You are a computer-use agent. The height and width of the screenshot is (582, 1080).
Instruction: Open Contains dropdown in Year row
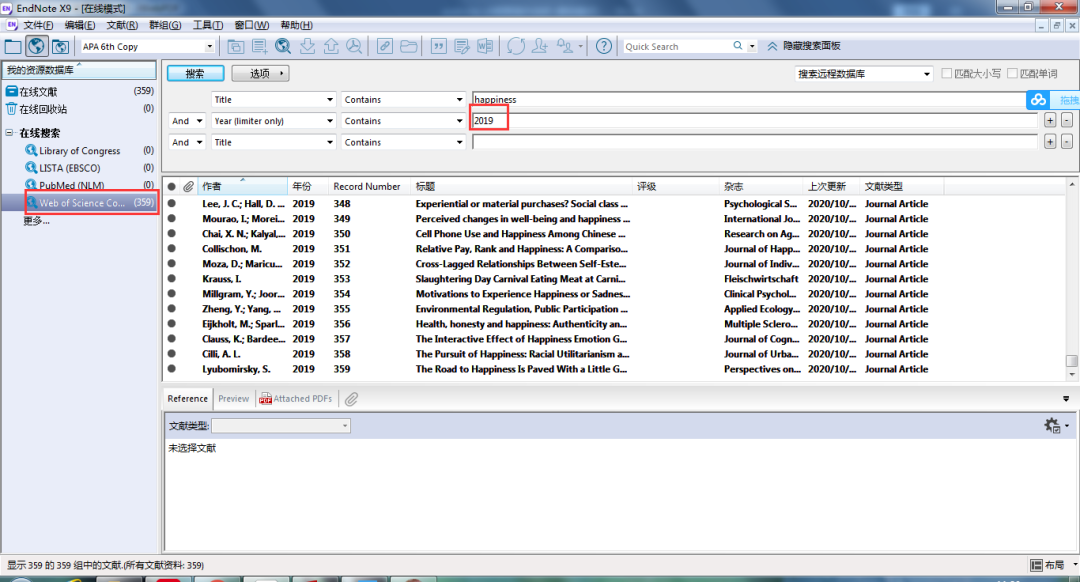(459, 121)
